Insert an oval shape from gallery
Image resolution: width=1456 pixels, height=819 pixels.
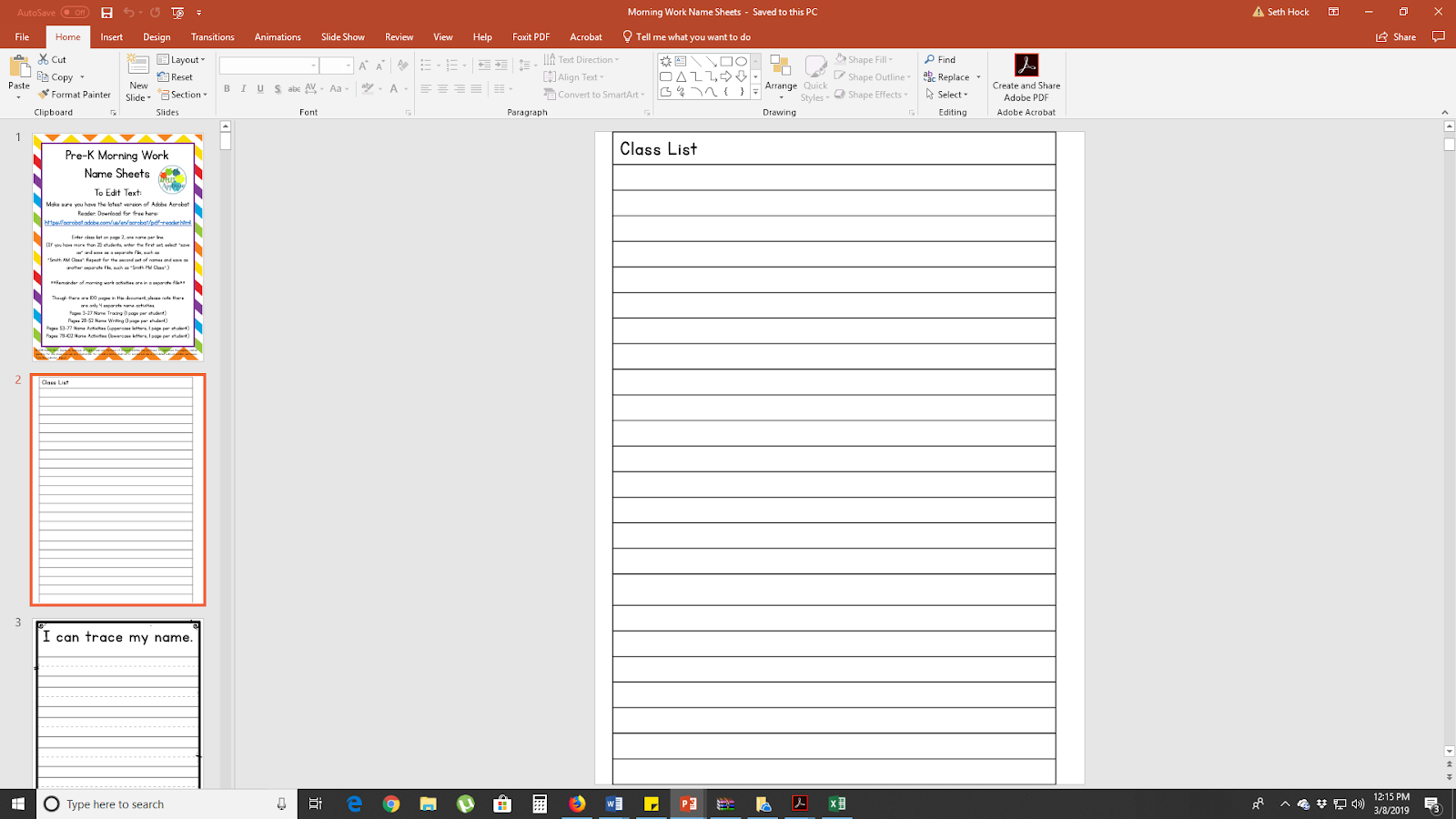tap(742, 61)
